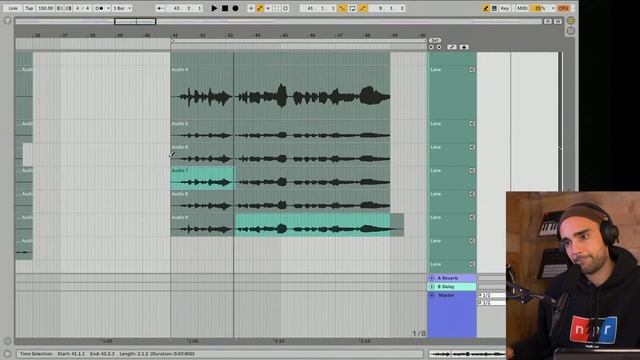This screenshot has width=640, height=360.
Task: Toggle the Arrangement Loop switch
Action: 352,8
